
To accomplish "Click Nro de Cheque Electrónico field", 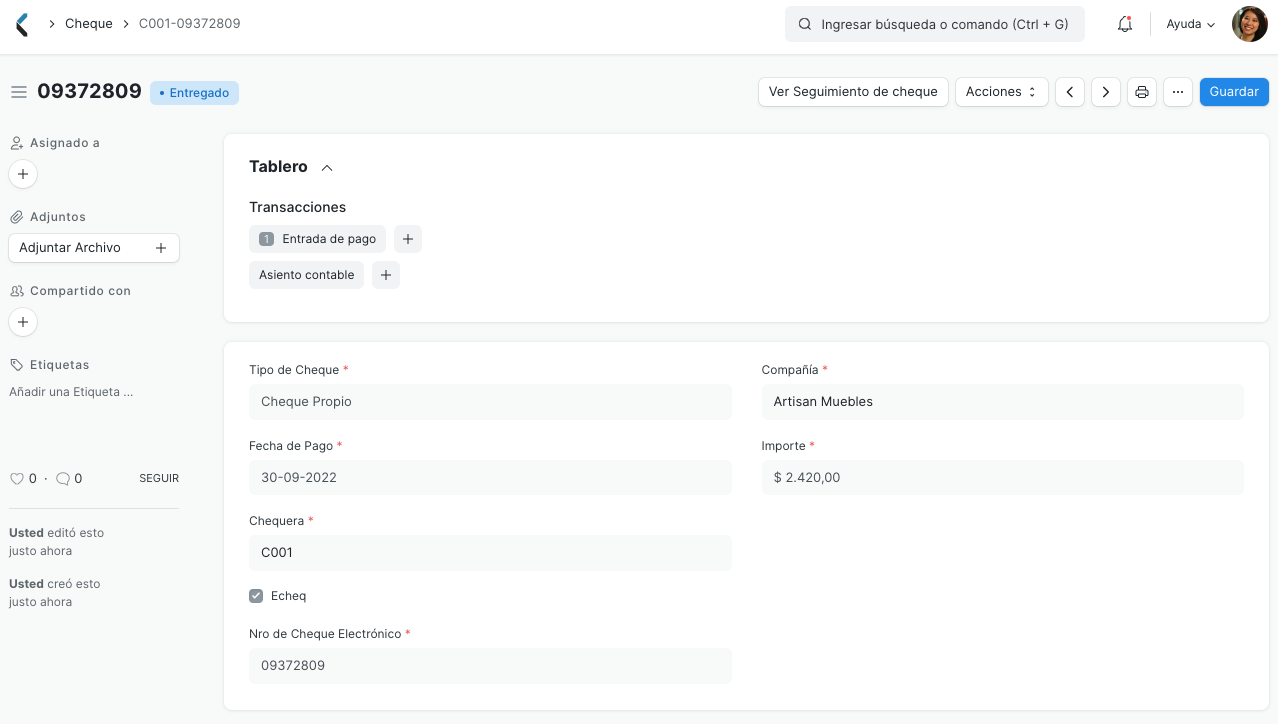I will 490,666.
